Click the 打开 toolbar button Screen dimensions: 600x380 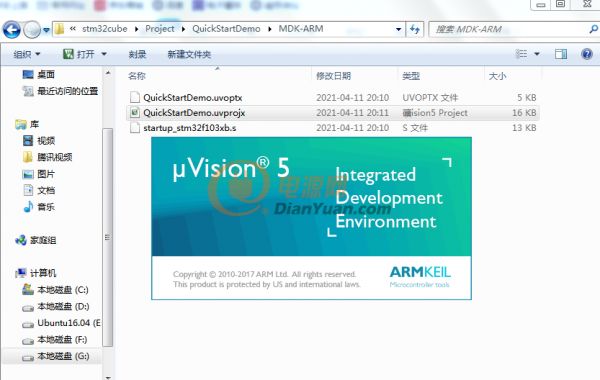coord(79,54)
